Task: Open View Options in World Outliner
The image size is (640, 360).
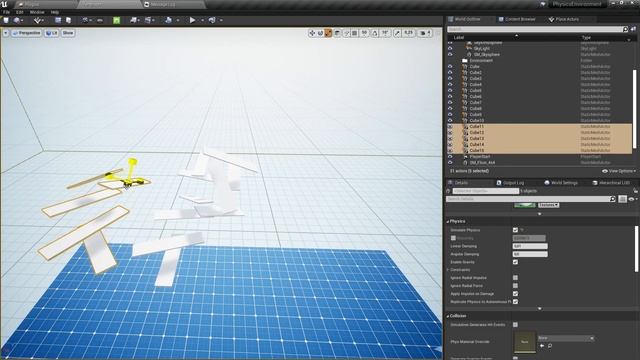Action: [619, 171]
